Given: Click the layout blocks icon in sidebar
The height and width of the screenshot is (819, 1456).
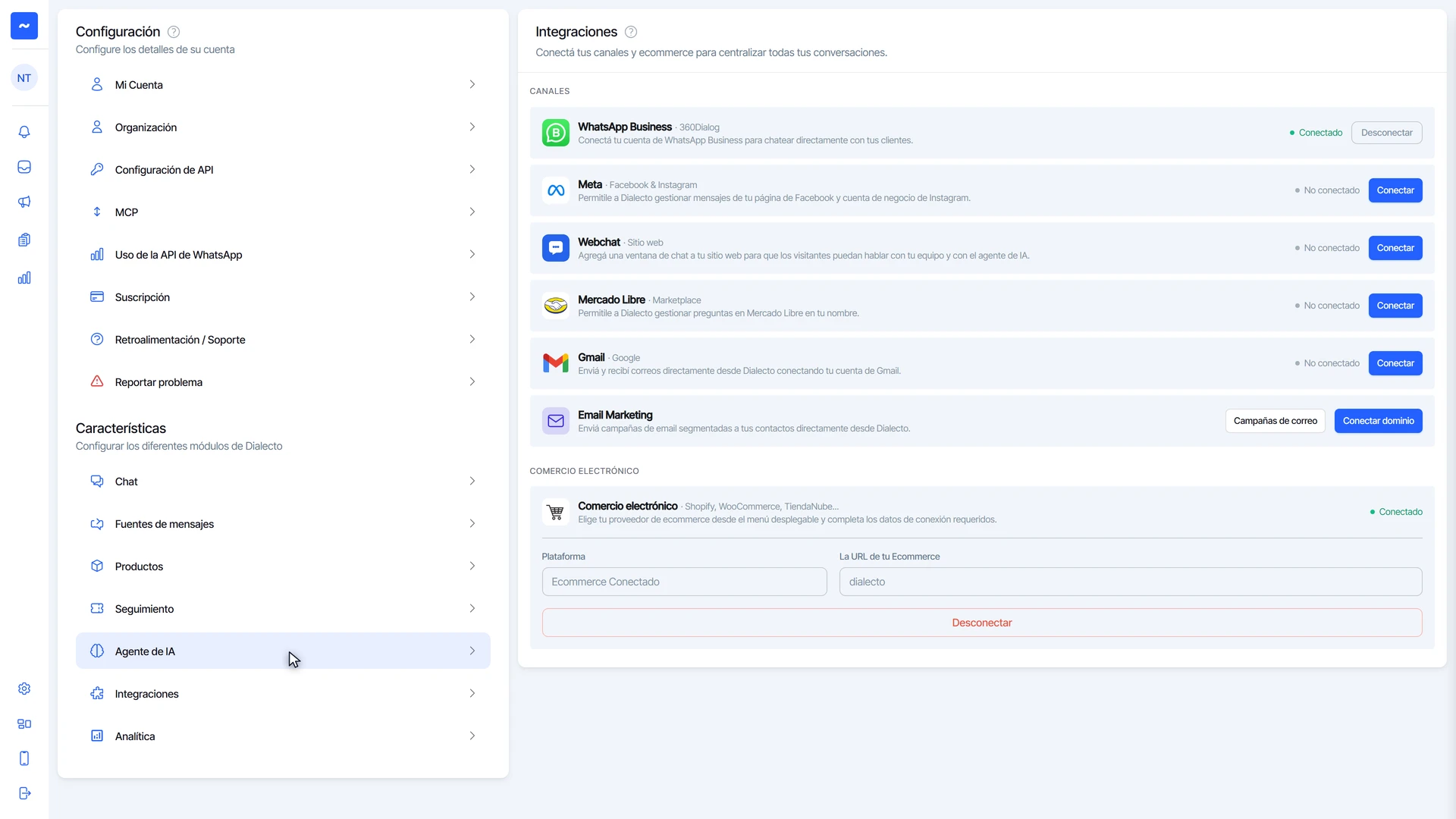Looking at the screenshot, I should [x=24, y=723].
